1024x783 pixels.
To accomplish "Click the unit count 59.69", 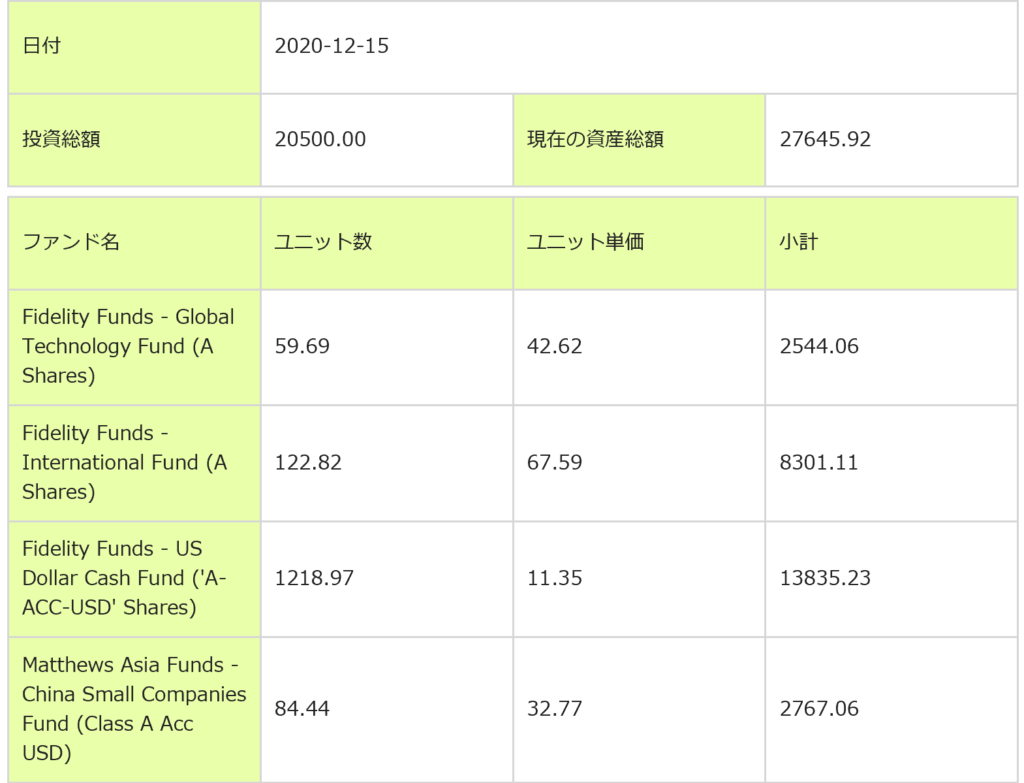I will 302,346.
